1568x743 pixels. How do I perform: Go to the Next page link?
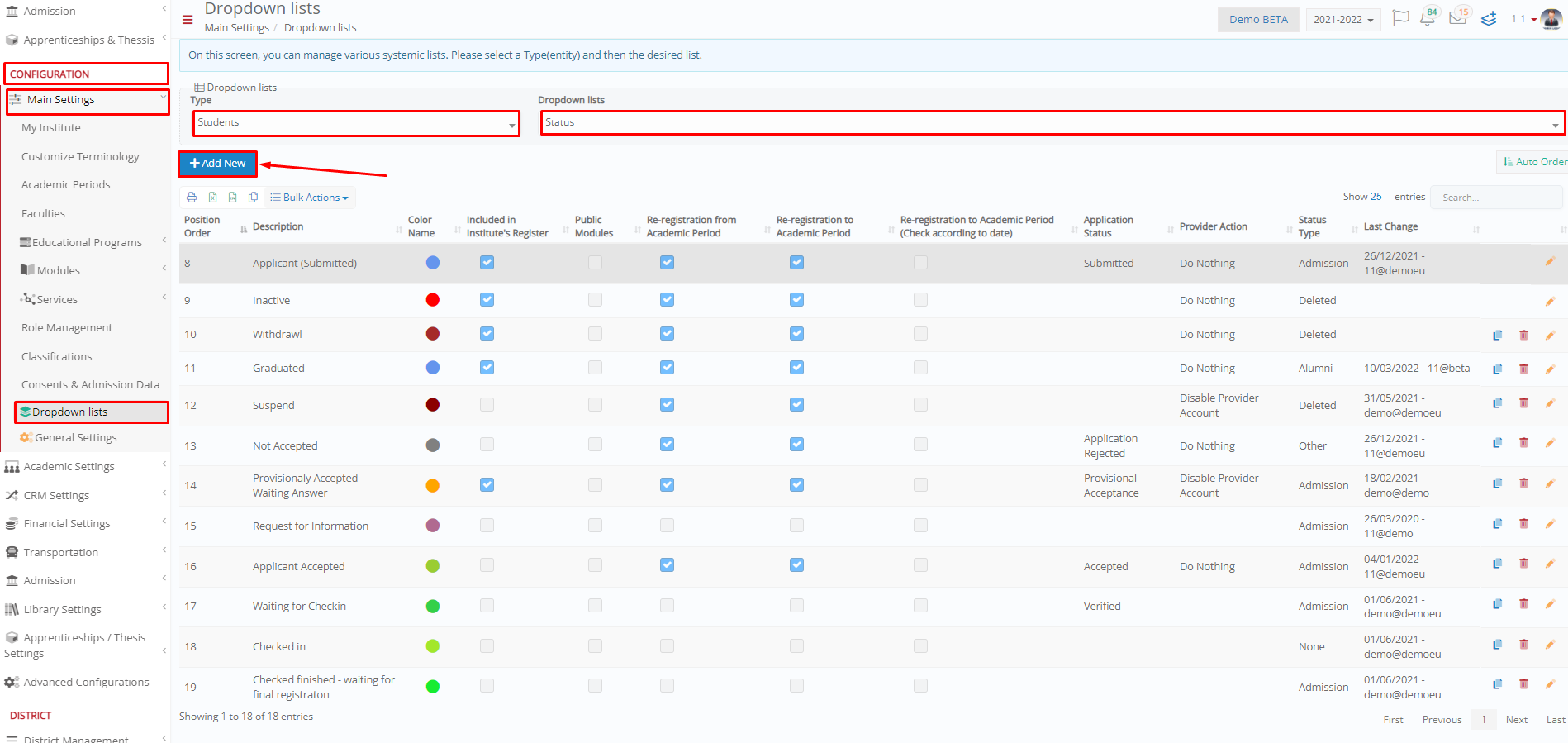(x=1516, y=720)
